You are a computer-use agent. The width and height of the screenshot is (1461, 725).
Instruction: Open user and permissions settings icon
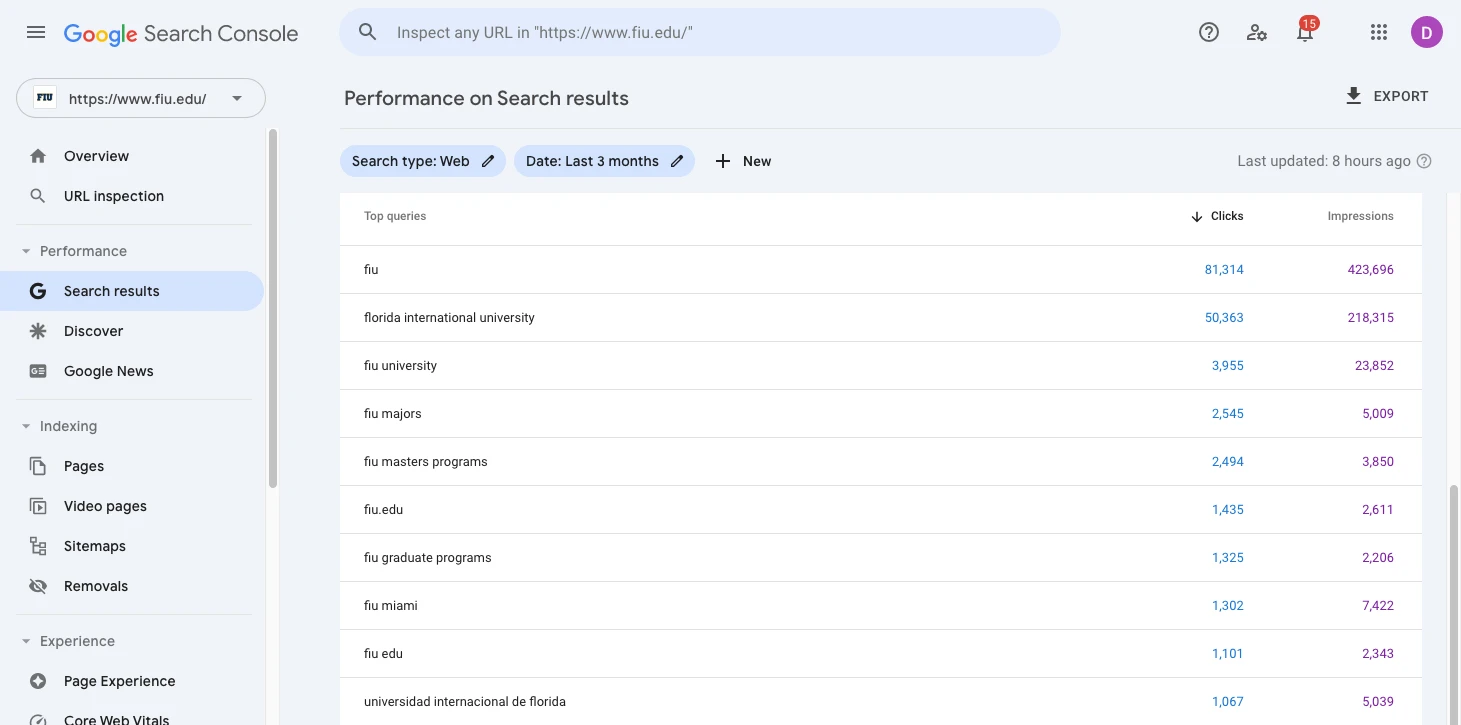[1257, 32]
